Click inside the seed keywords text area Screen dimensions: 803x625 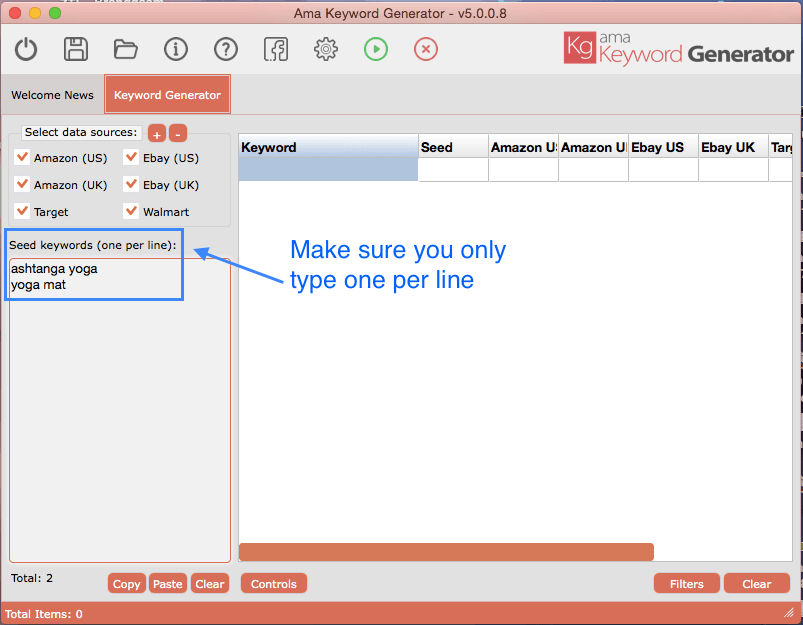coord(120,410)
